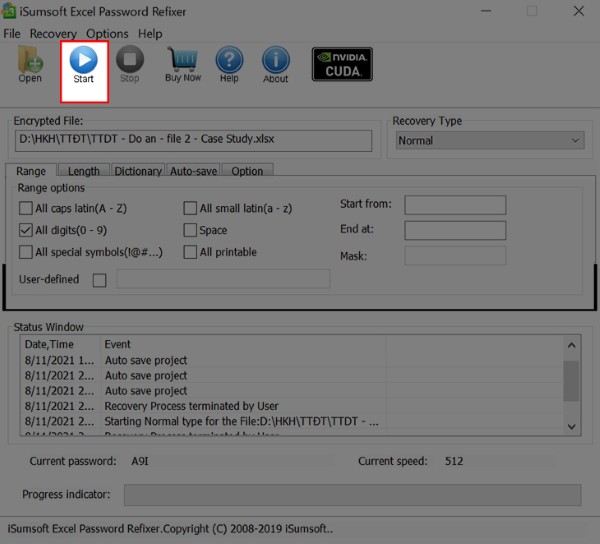Screen dimensions: 600x544
Task: Switch to the Dictionary tab
Action: coord(138,171)
